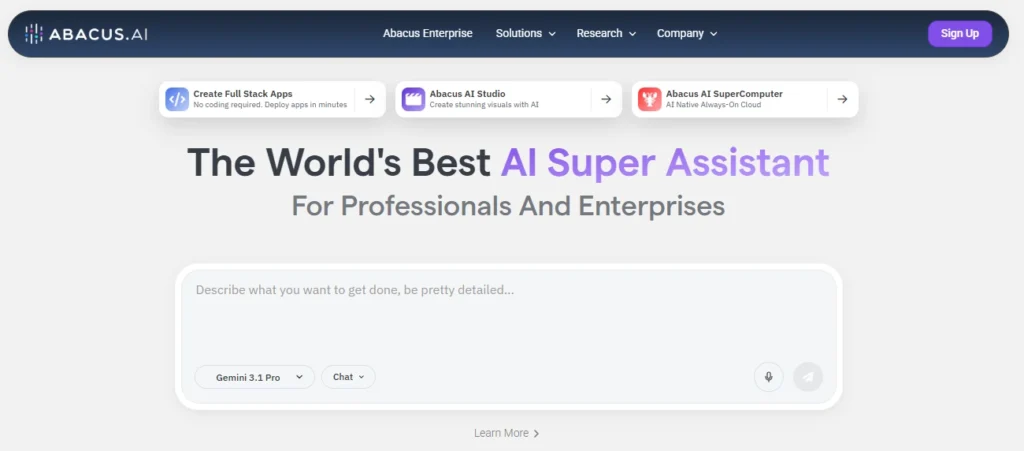Open the Abacus Enterprise page
The image size is (1024, 451).
428,33
